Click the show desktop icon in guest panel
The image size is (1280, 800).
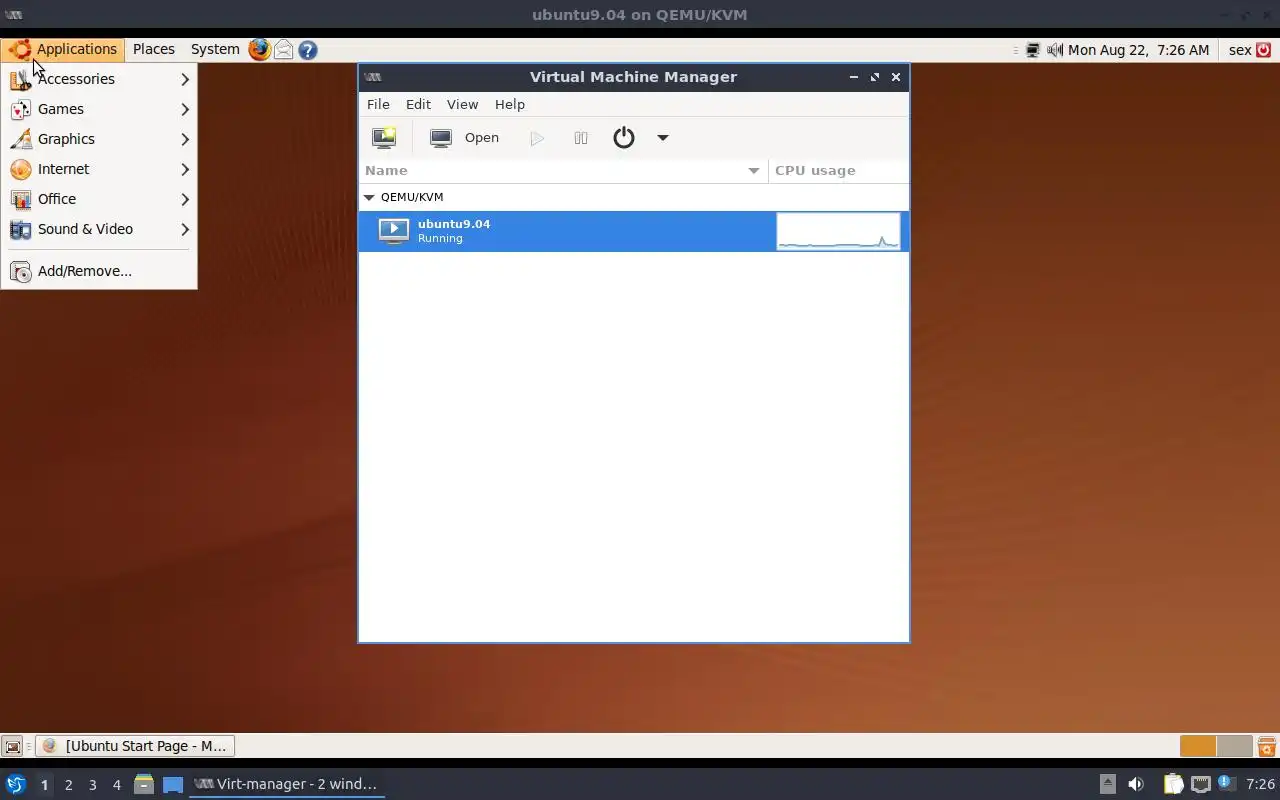point(12,746)
